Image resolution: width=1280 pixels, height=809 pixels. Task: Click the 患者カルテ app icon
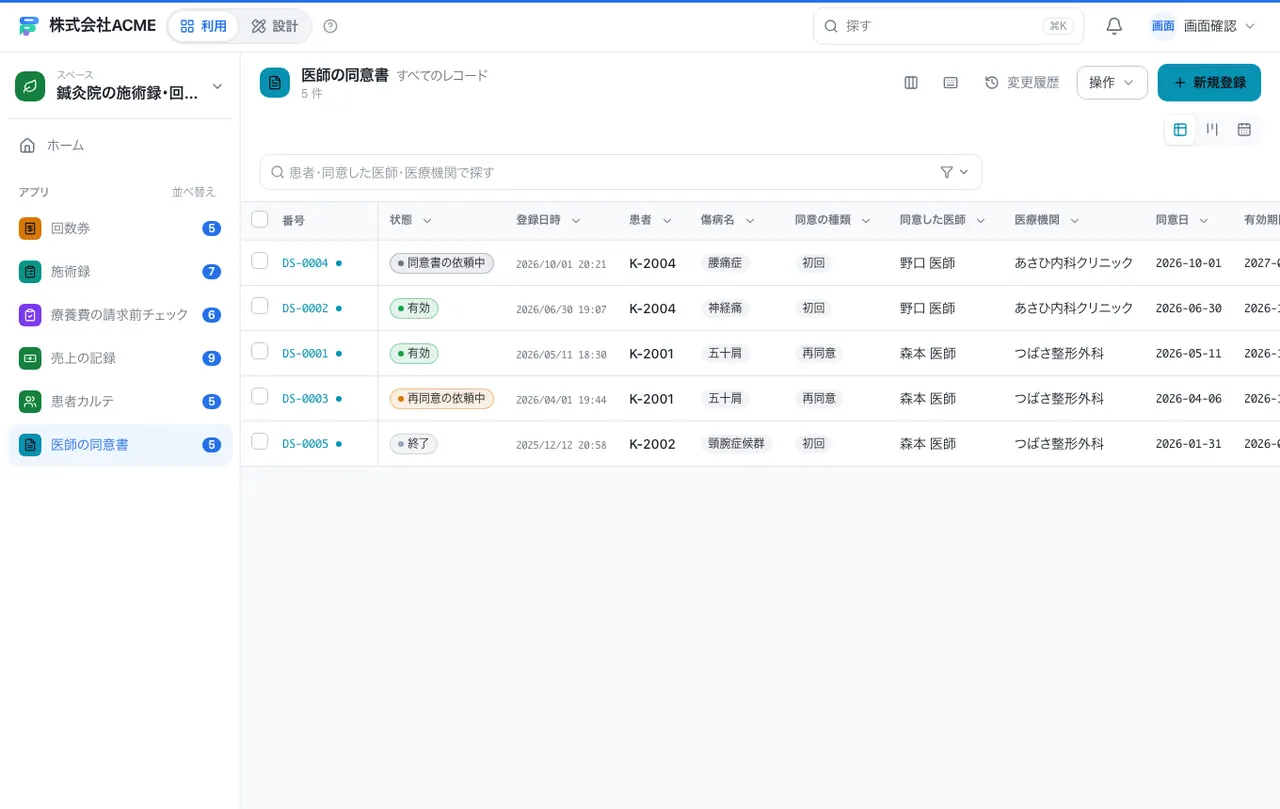pos(30,401)
